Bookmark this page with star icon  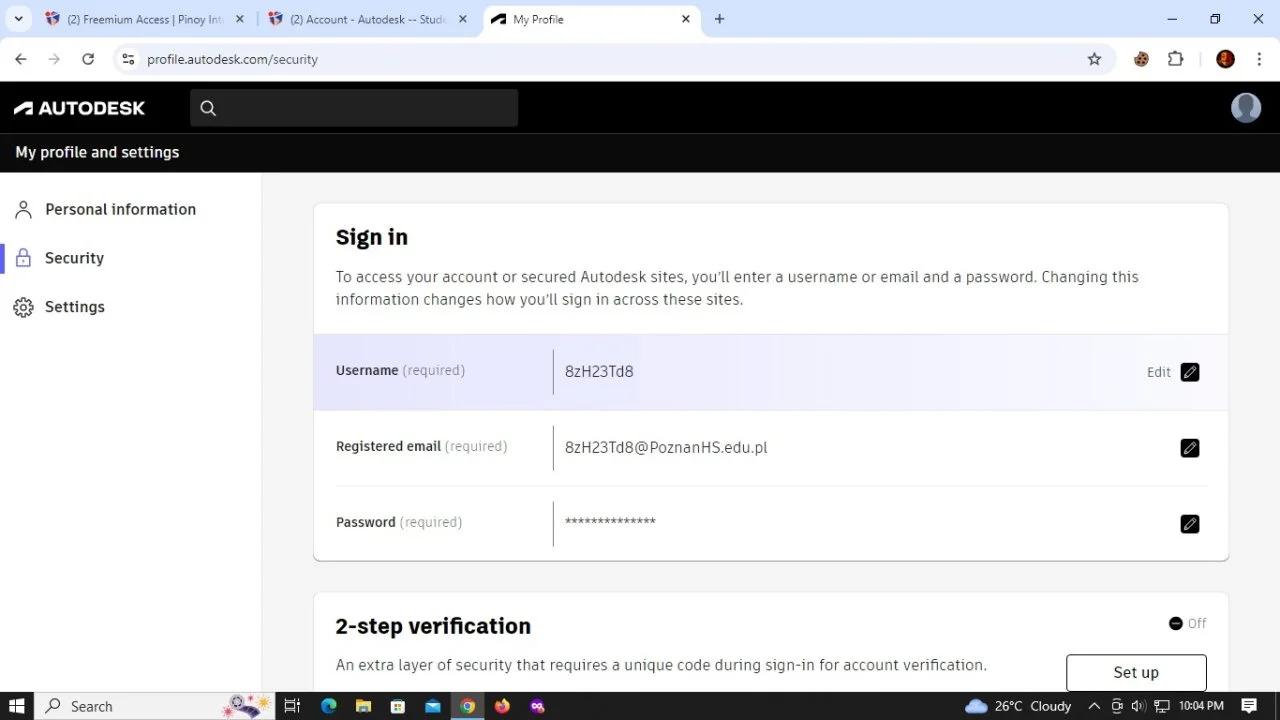coord(1094,59)
